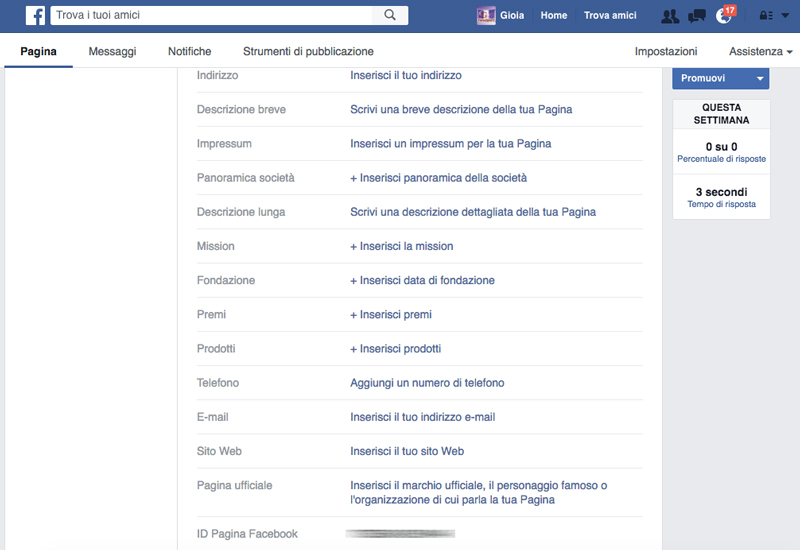Click the Facebook logo icon
This screenshot has width=800, height=550.
[35, 16]
